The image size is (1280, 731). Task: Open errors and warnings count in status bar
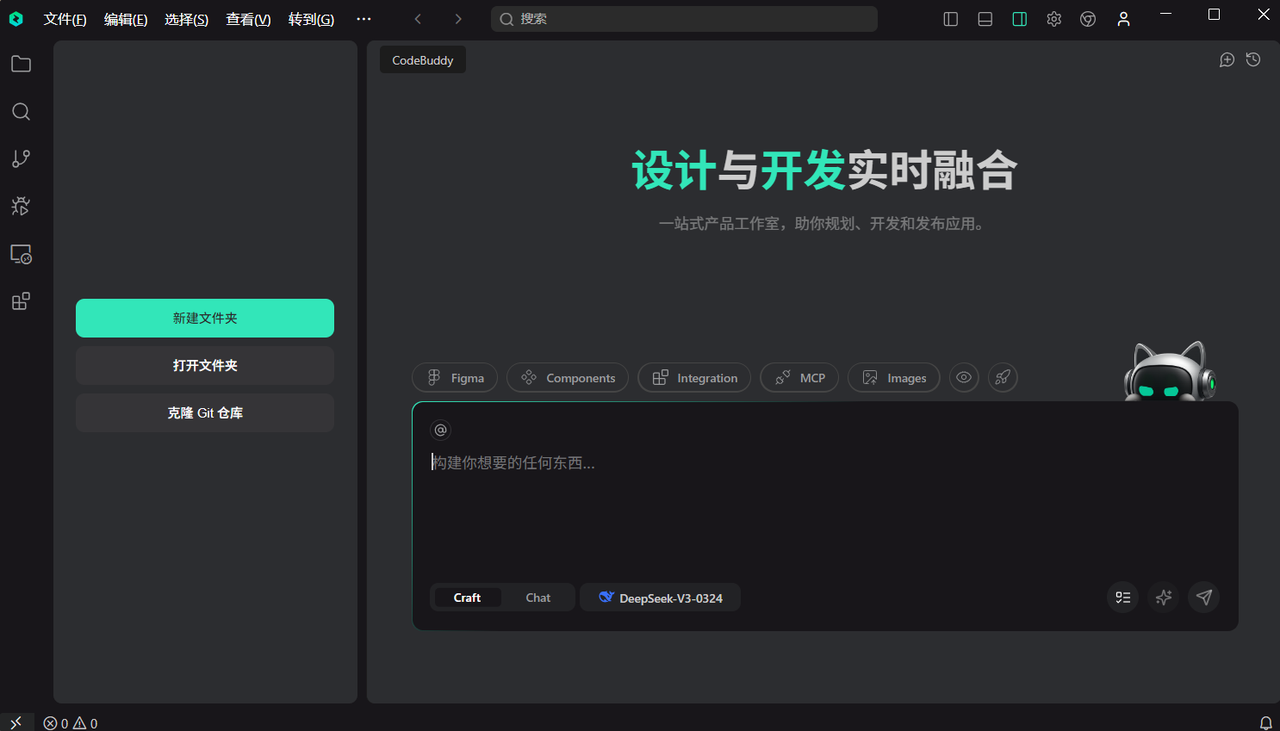(x=70, y=723)
